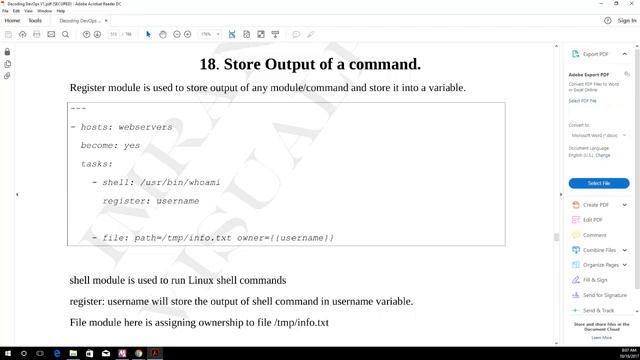The image size is (640, 360).
Task: Open the Attachments paperclip panel
Action: click(7, 76)
